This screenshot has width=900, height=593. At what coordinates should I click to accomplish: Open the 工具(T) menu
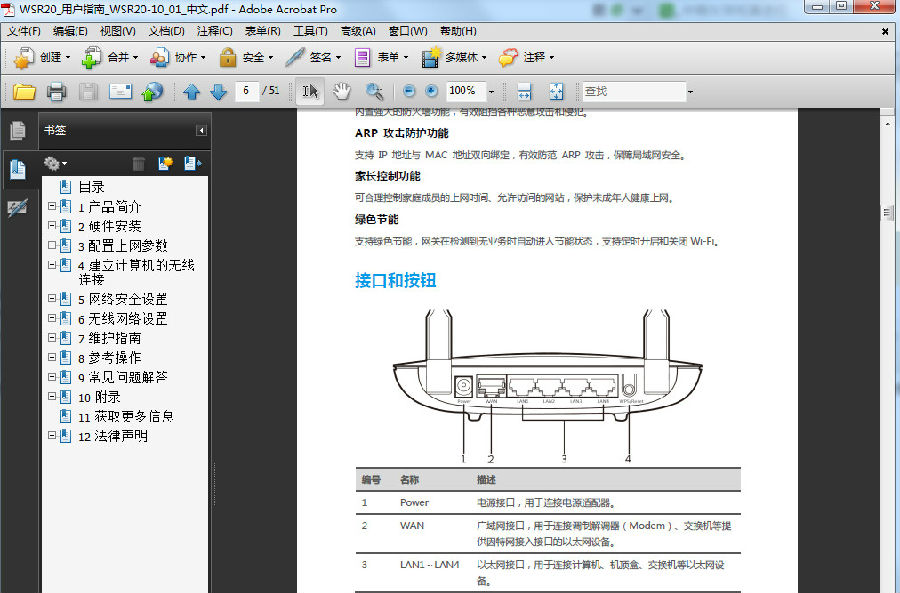310,31
